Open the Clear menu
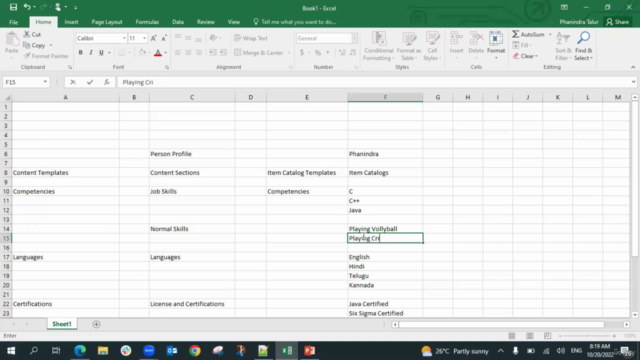This screenshot has width=640, height=360. [x=525, y=56]
